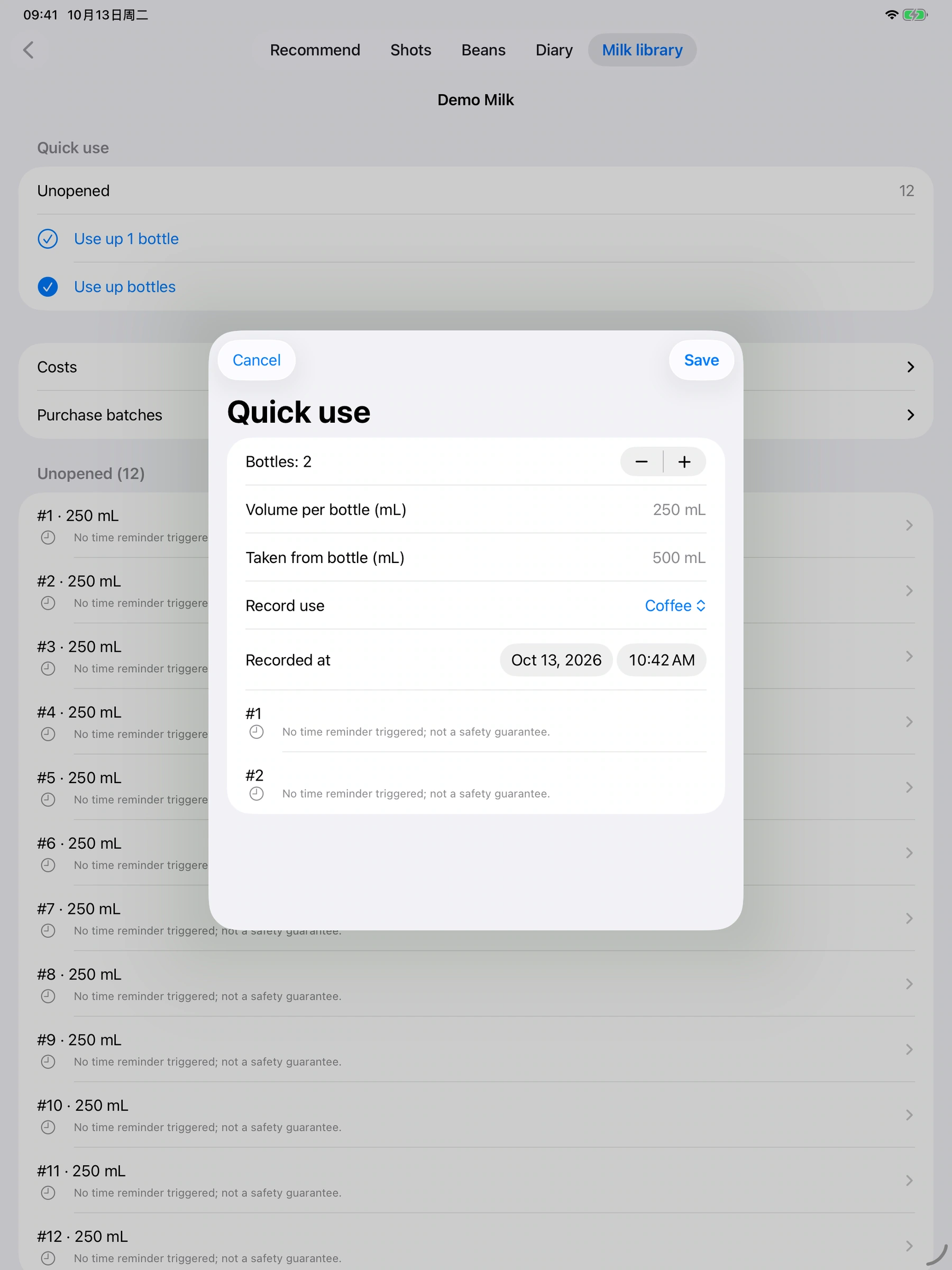Image resolution: width=952 pixels, height=1270 pixels.
Task: Tap the battery status icon
Action: (x=914, y=15)
